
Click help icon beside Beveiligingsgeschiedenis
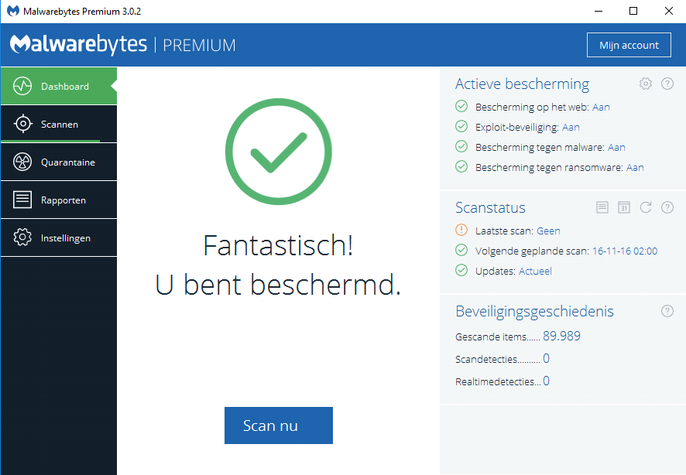(667, 311)
